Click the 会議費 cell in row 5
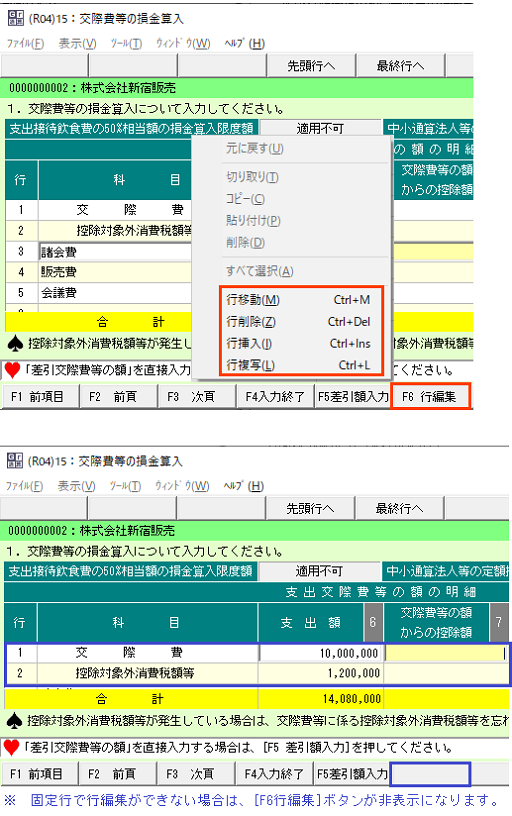 pos(116,292)
